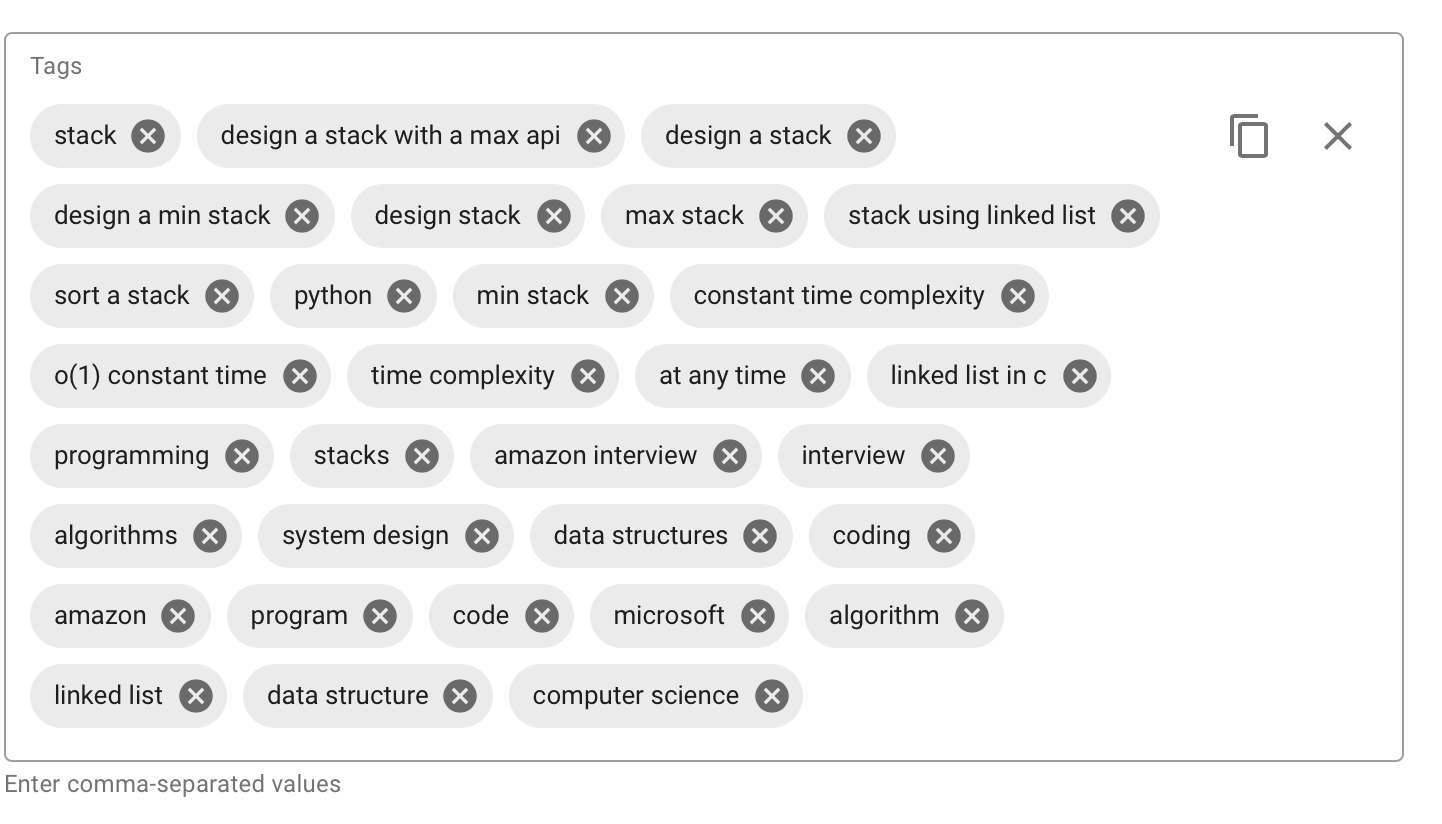Image resolution: width=1442 pixels, height=824 pixels.
Task: Delete the 'amazon interview' tag
Action: click(x=730, y=456)
